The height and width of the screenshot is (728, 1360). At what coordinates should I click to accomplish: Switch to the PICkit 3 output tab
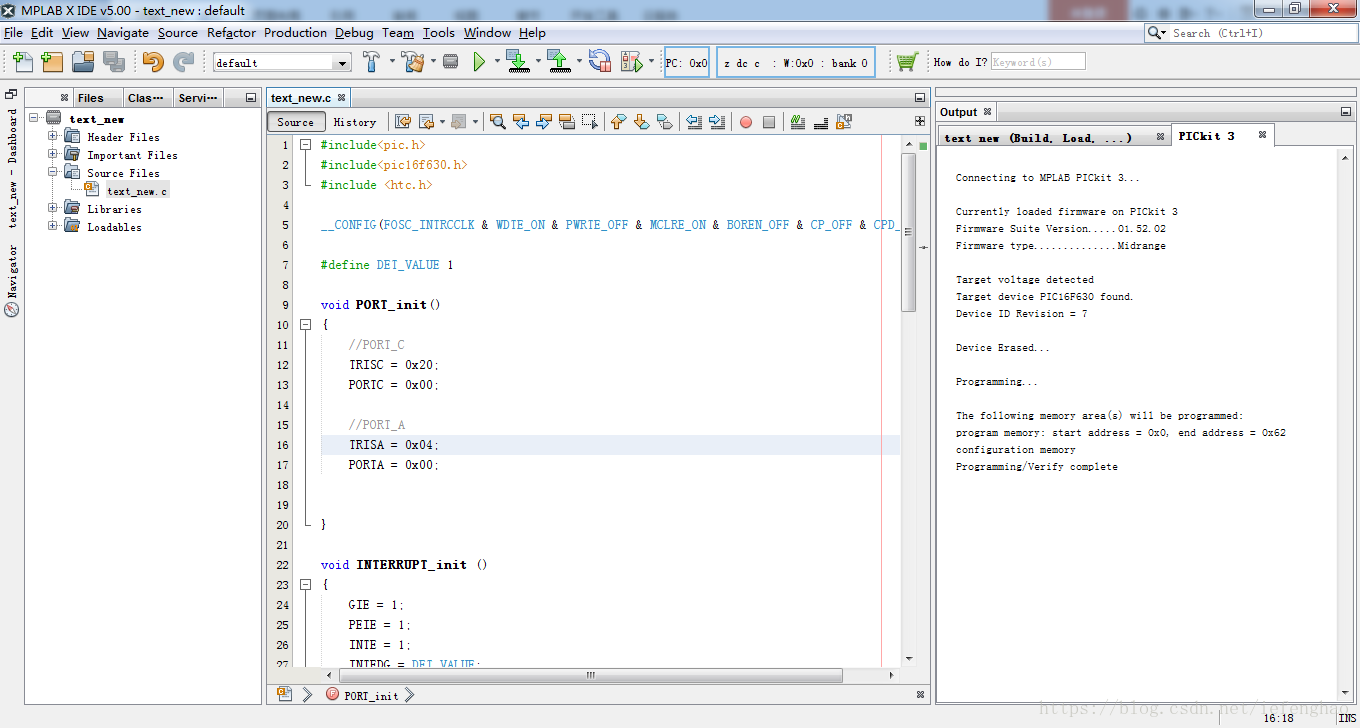click(1206, 136)
